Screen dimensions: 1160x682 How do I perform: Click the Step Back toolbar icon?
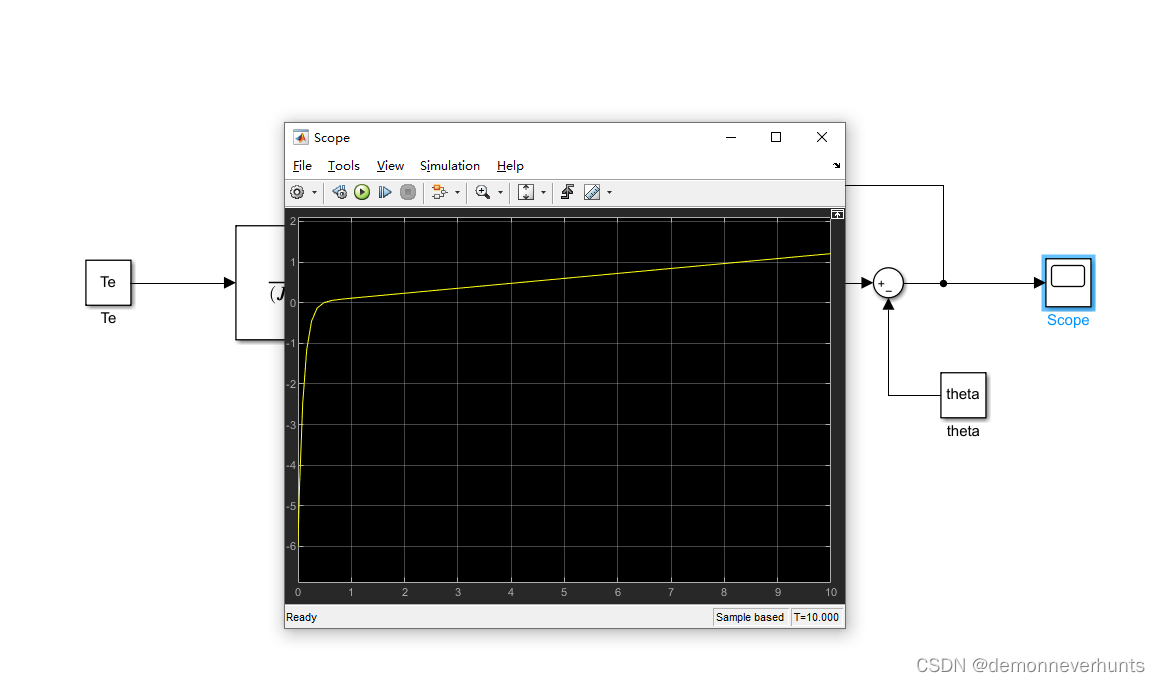pos(340,192)
